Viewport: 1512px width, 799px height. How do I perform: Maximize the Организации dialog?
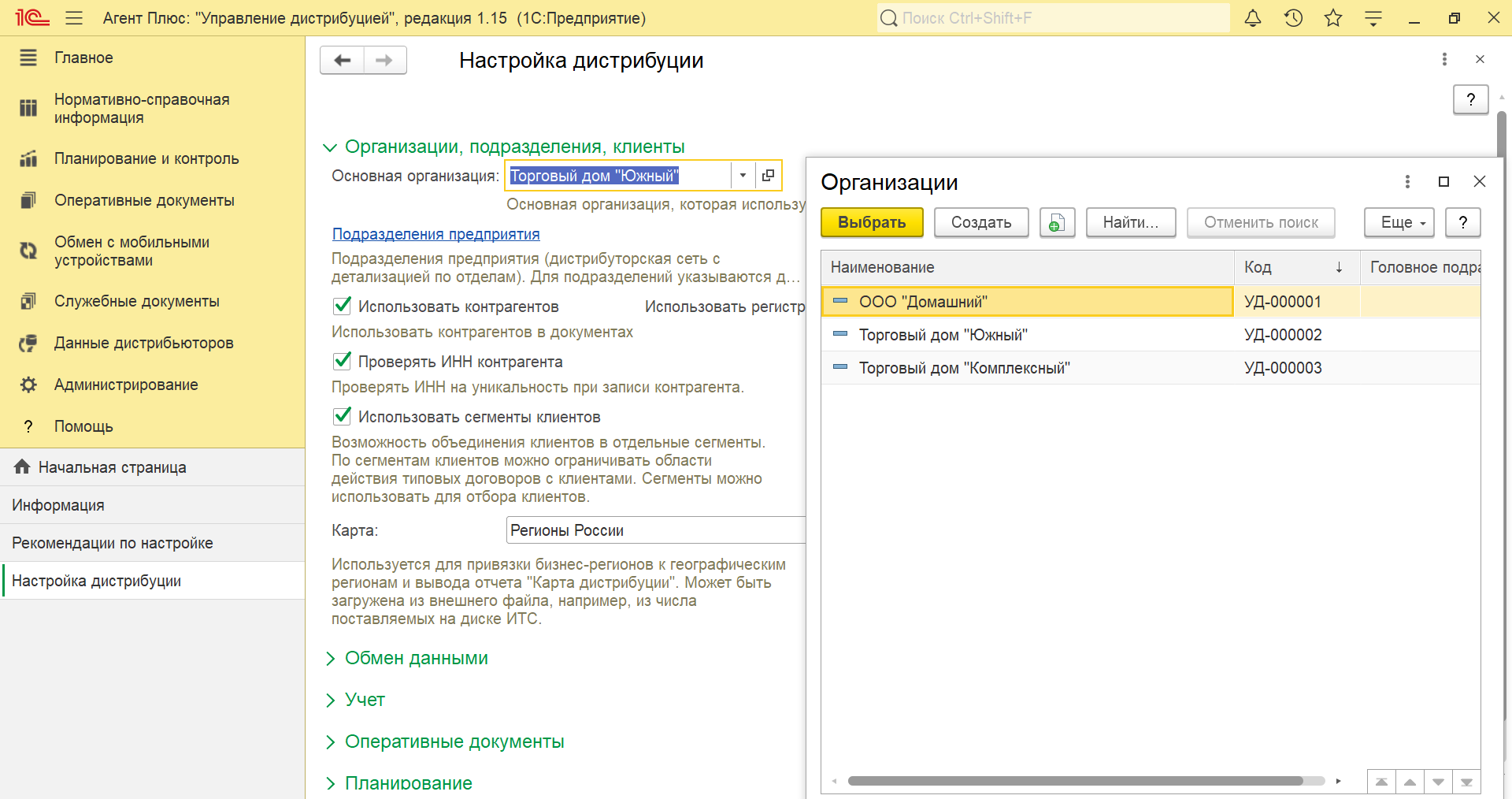point(1443,181)
